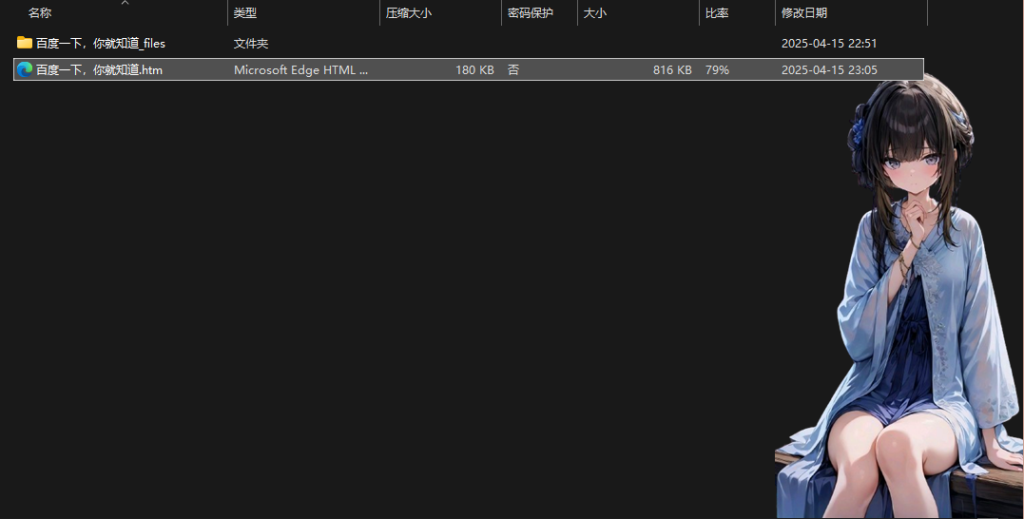Viewport: 1024px width, 519px height.
Task: Select the 百度一下，你就知道_files folder name
Action: tap(100, 44)
